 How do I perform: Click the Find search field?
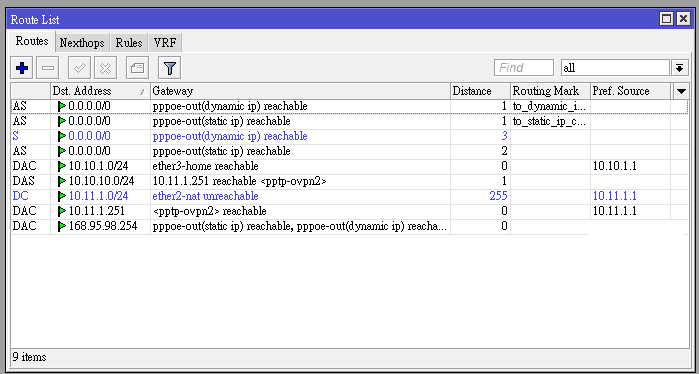click(524, 68)
